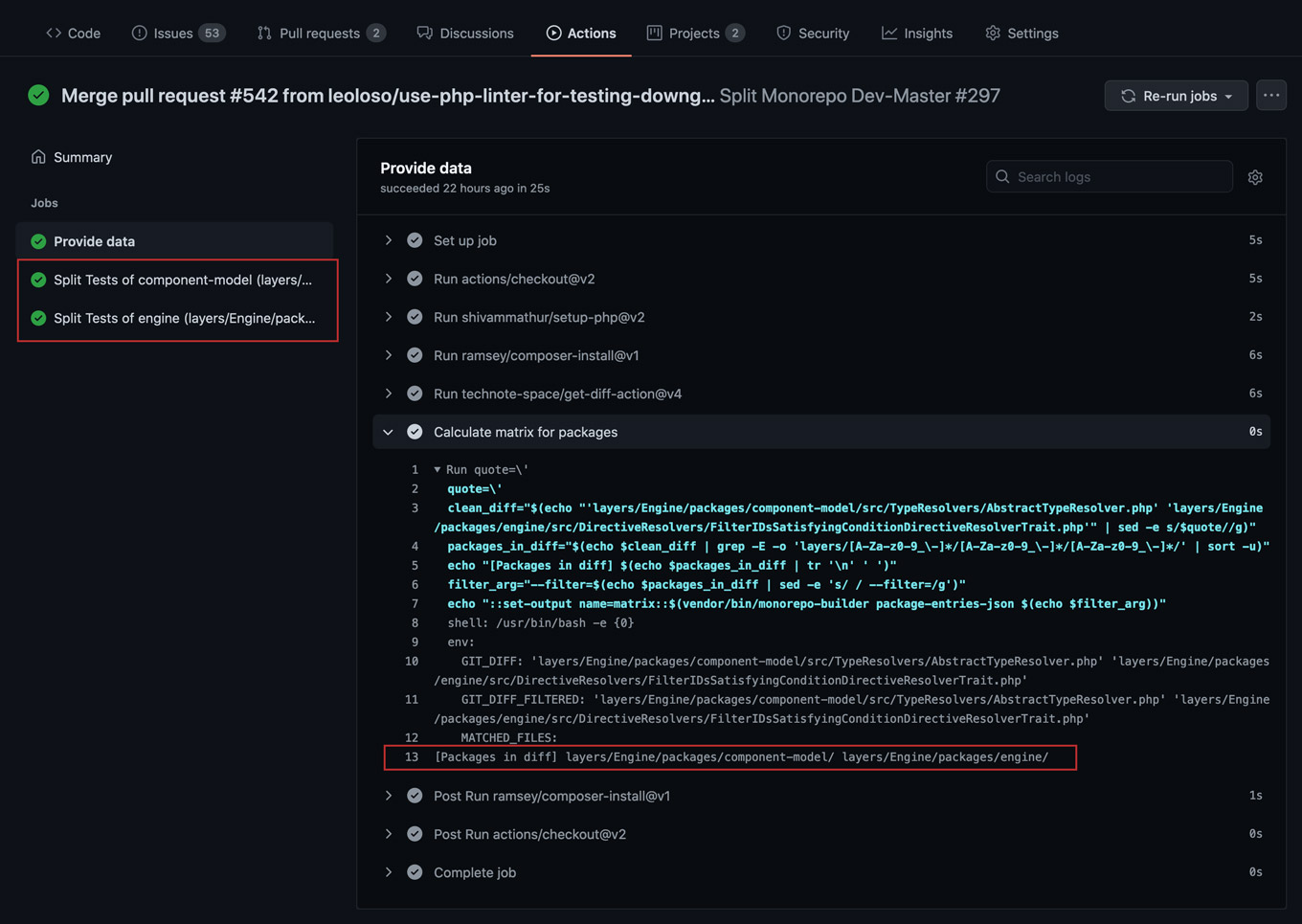Image resolution: width=1302 pixels, height=924 pixels.
Task: Click the Issues count badge 53
Action: point(212,33)
